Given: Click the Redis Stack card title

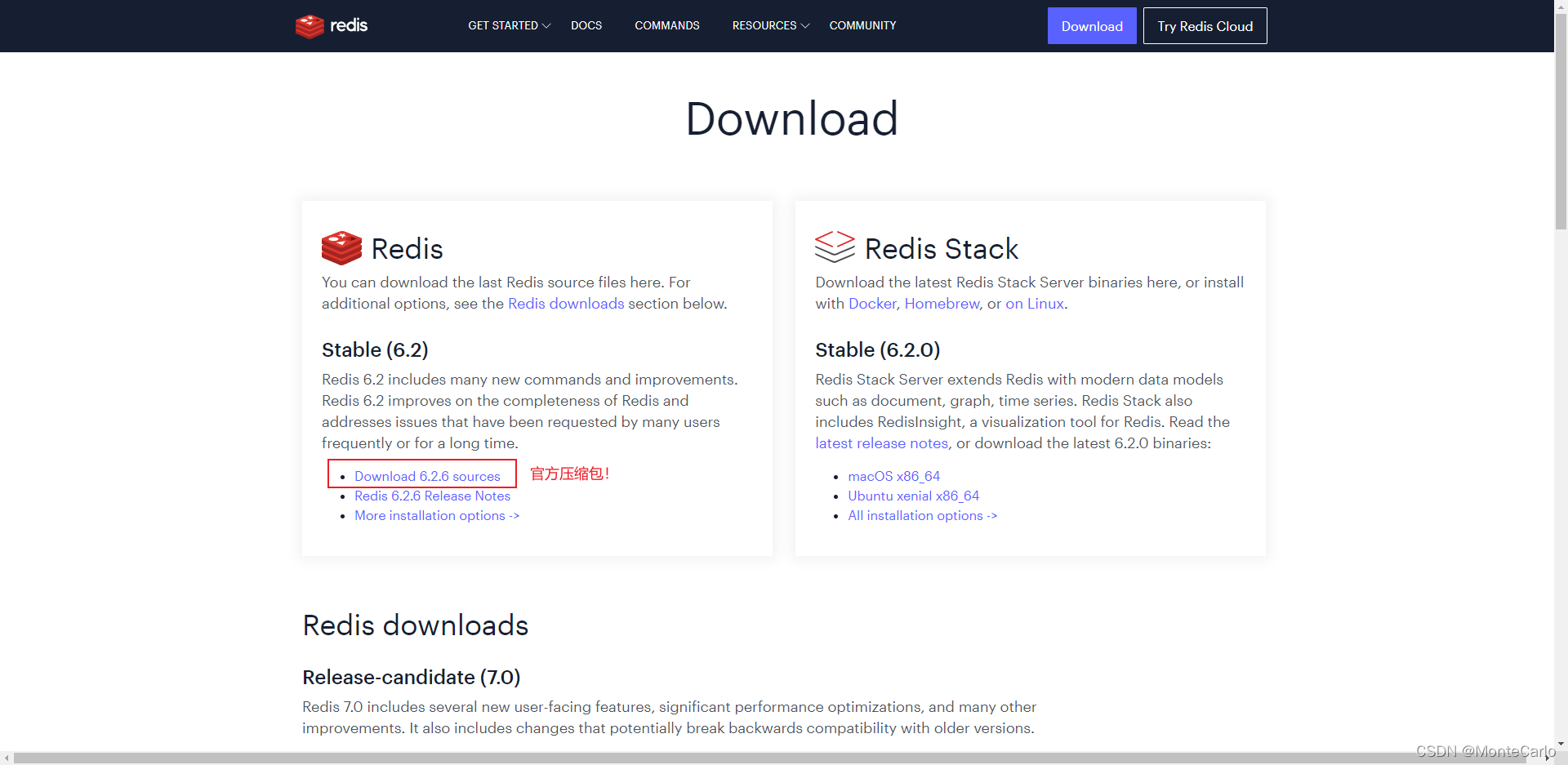Looking at the screenshot, I should point(941,249).
